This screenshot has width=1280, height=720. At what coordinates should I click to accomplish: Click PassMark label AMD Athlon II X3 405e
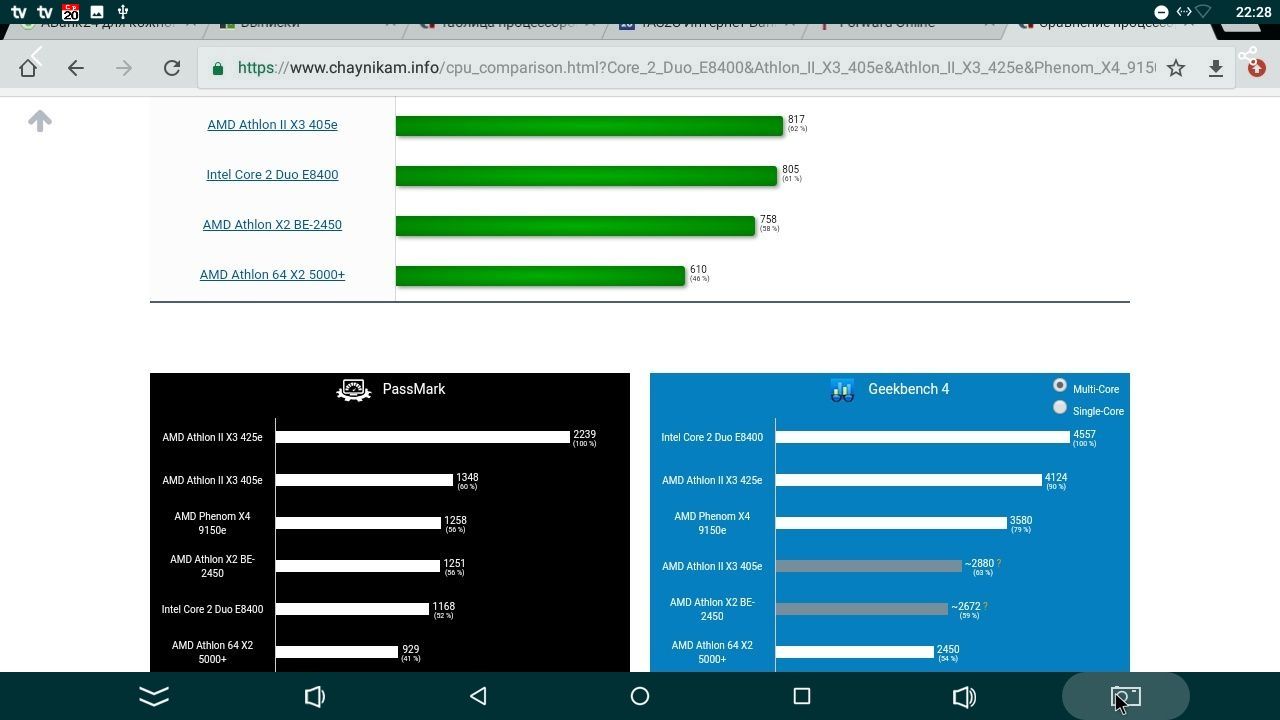(x=212, y=480)
